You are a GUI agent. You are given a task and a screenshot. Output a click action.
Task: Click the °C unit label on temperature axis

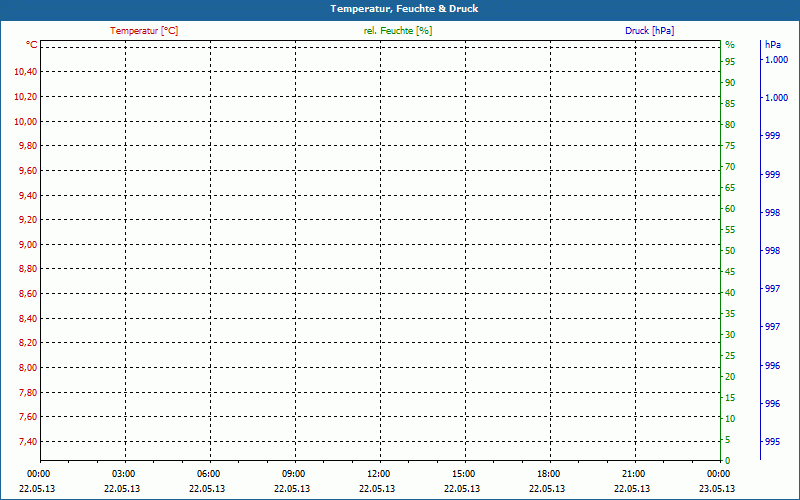tap(32, 44)
